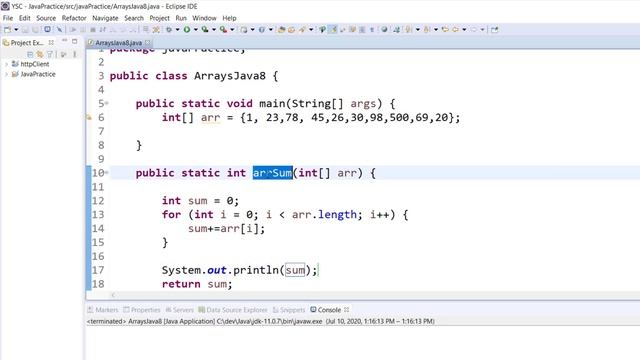Click the Coverage launch icon
640x360 pixels.
(x=205, y=29)
